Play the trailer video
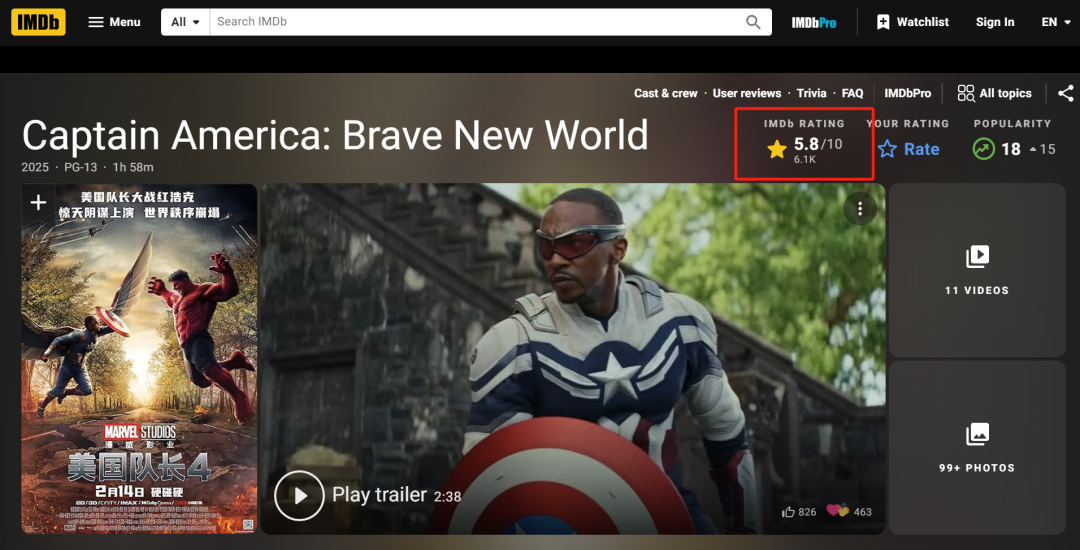 click(x=300, y=496)
